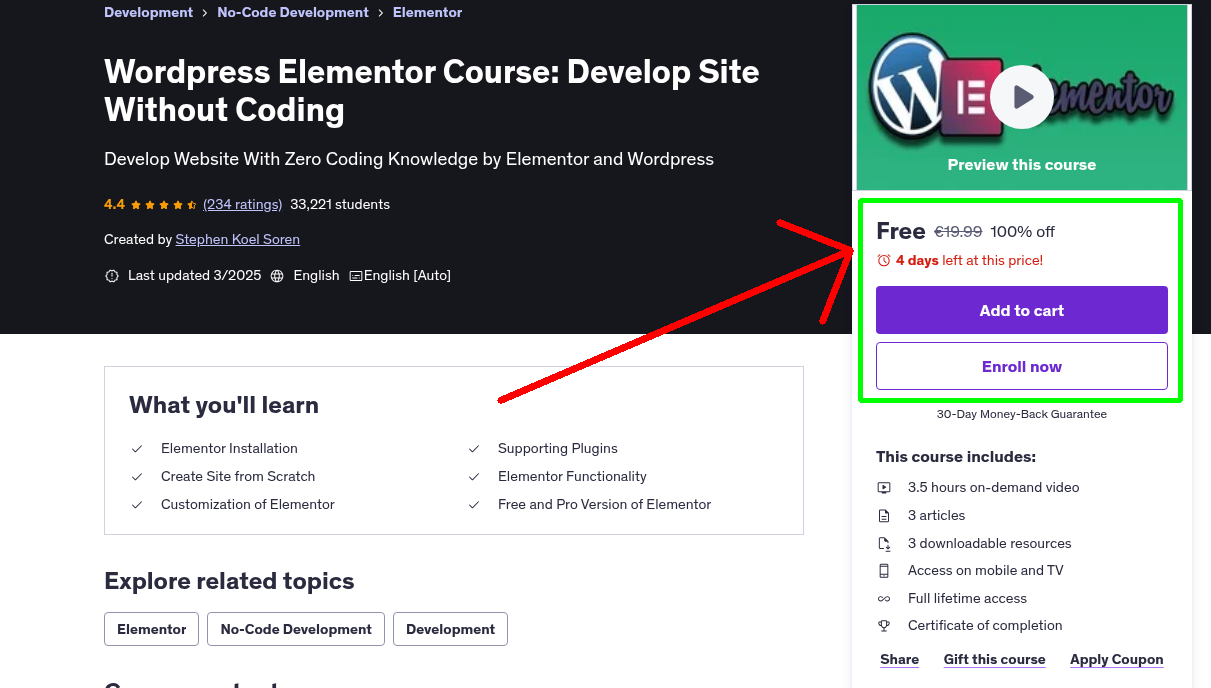This screenshot has height=688, width=1211.
Task: Click the articles document icon
Action: coord(884,516)
